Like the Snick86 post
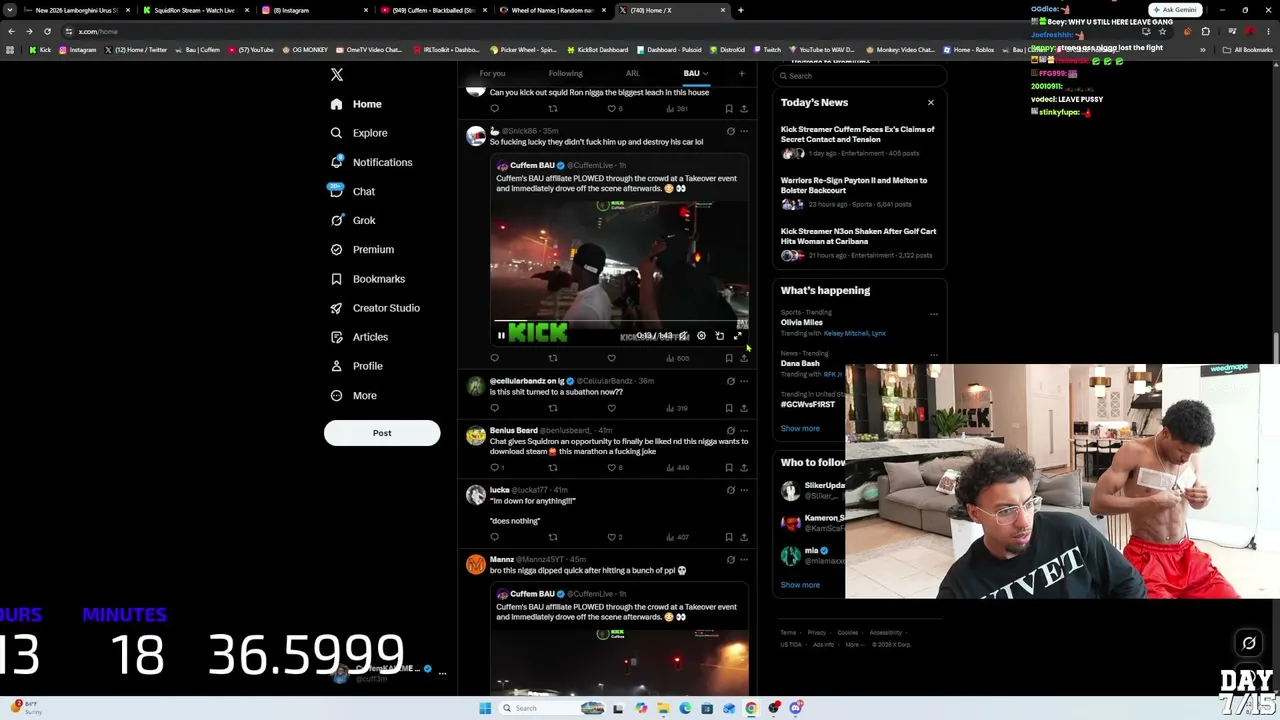Viewport: 1280px width, 720px height. click(612, 358)
